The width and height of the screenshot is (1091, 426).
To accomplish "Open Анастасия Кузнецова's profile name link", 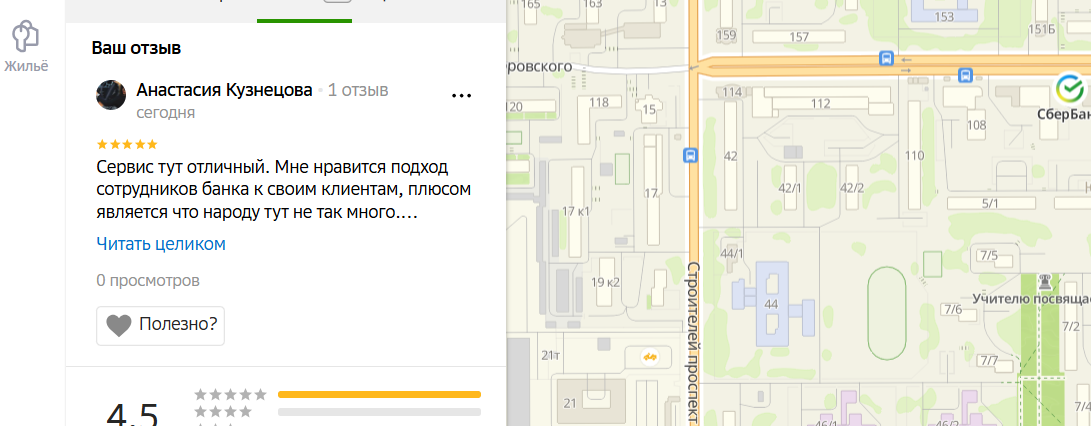I will (x=224, y=90).
